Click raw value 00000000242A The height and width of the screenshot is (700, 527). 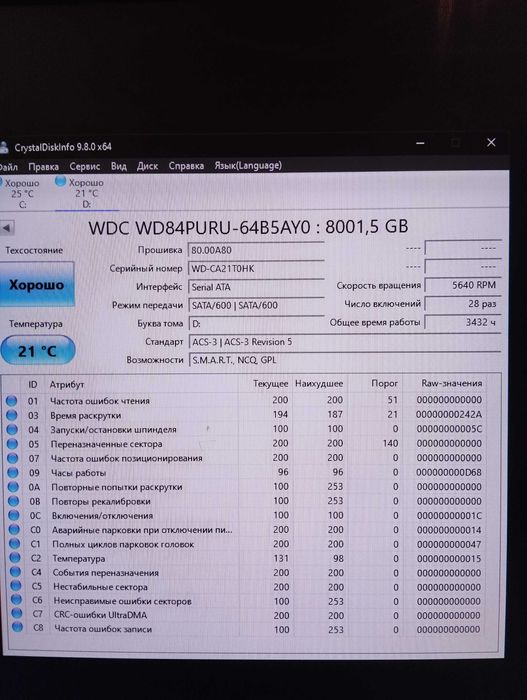pyautogui.click(x=449, y=414)
